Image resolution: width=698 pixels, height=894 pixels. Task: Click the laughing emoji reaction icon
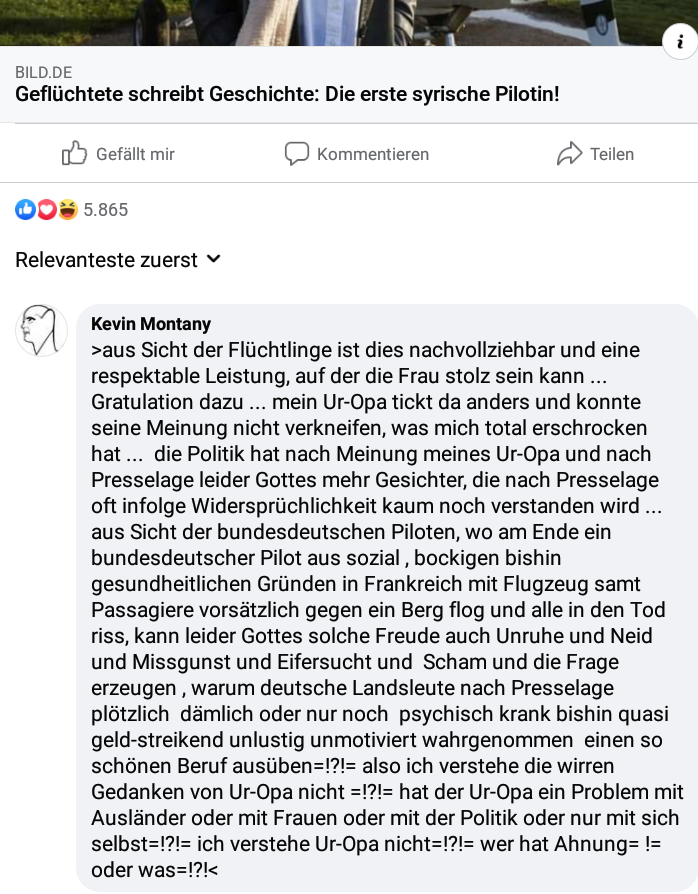(x=67, y=210)
